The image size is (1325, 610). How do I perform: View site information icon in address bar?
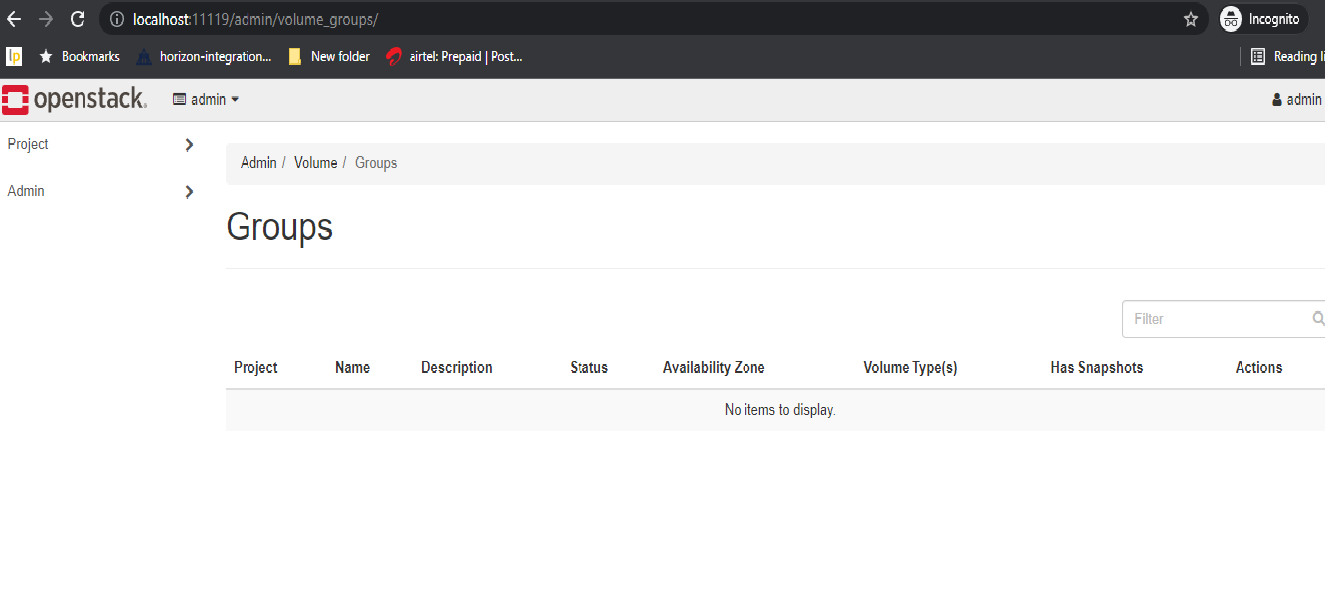coord(117,19)
